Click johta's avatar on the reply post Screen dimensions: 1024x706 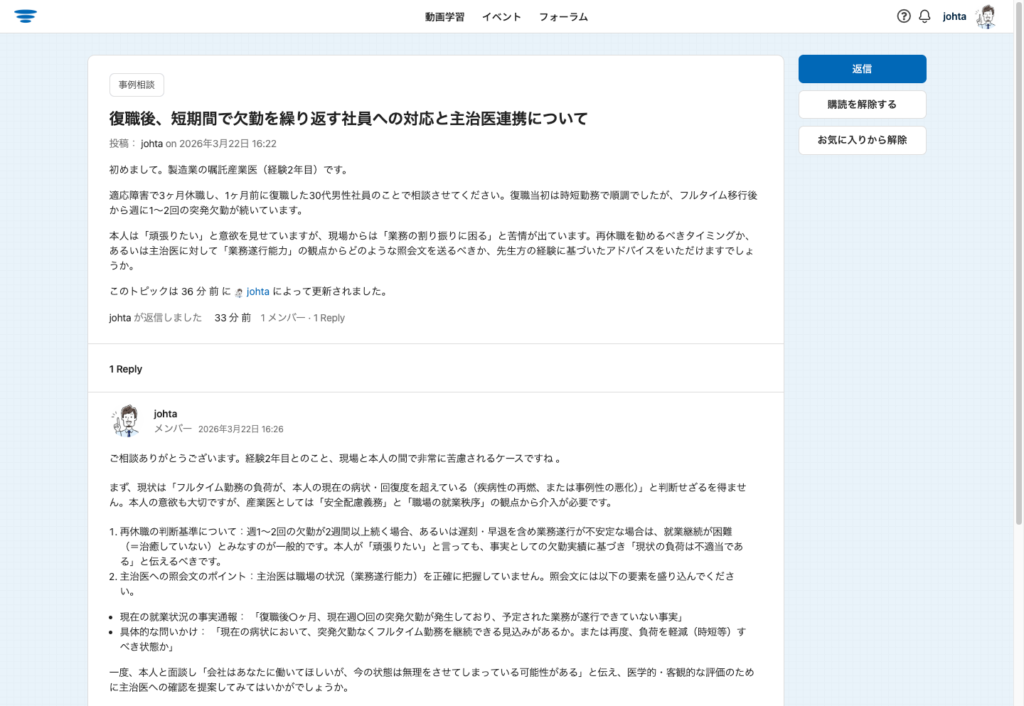tap(126, 420)
